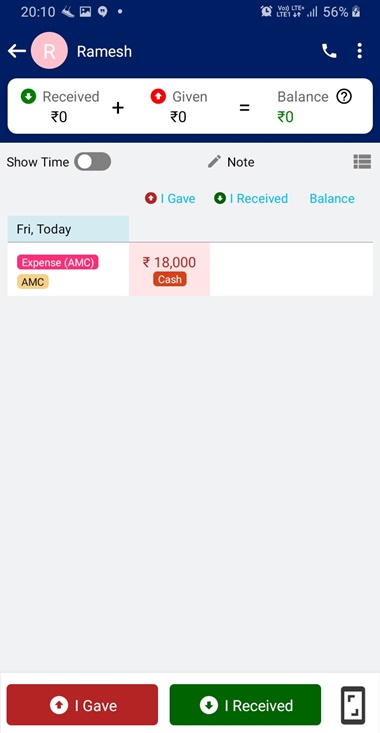Call Ramesh using the phone icon
The height and width of the screenshot is (733, 380).
tap(329, 51)
